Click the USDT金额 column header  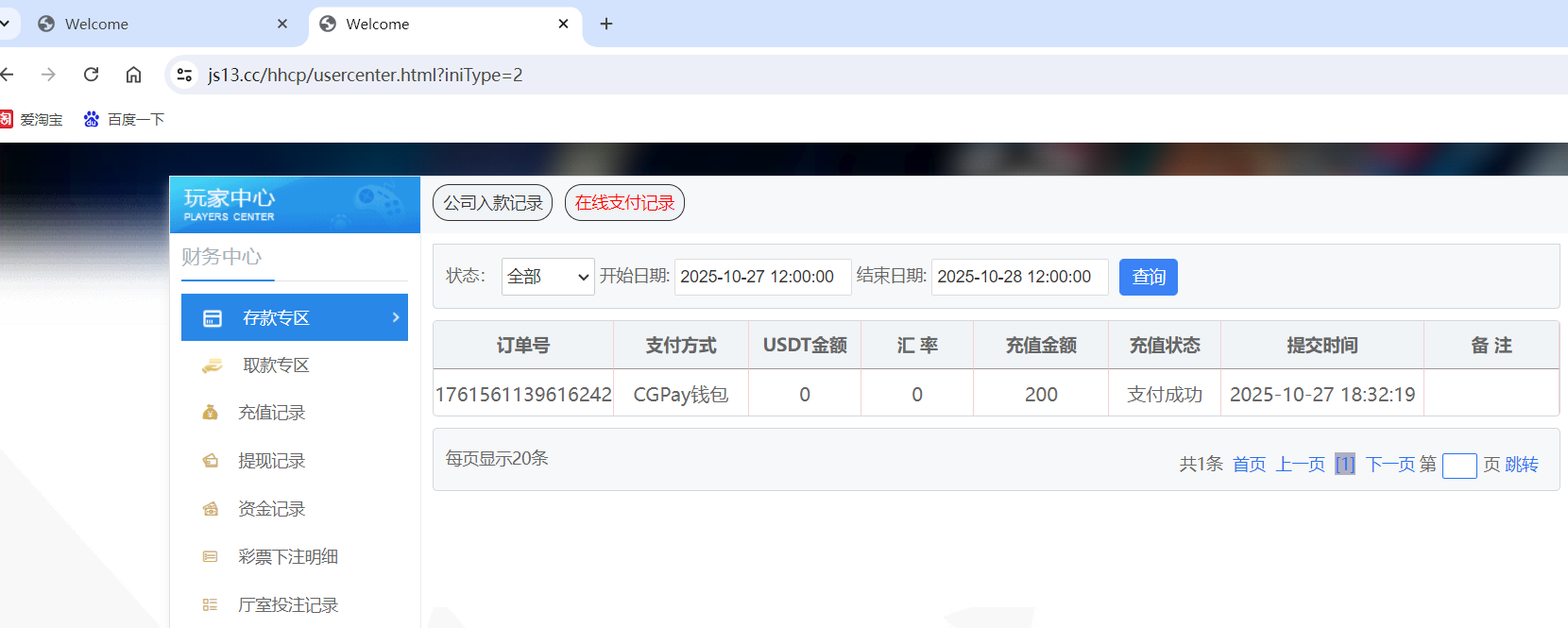[x=805, y=346]
